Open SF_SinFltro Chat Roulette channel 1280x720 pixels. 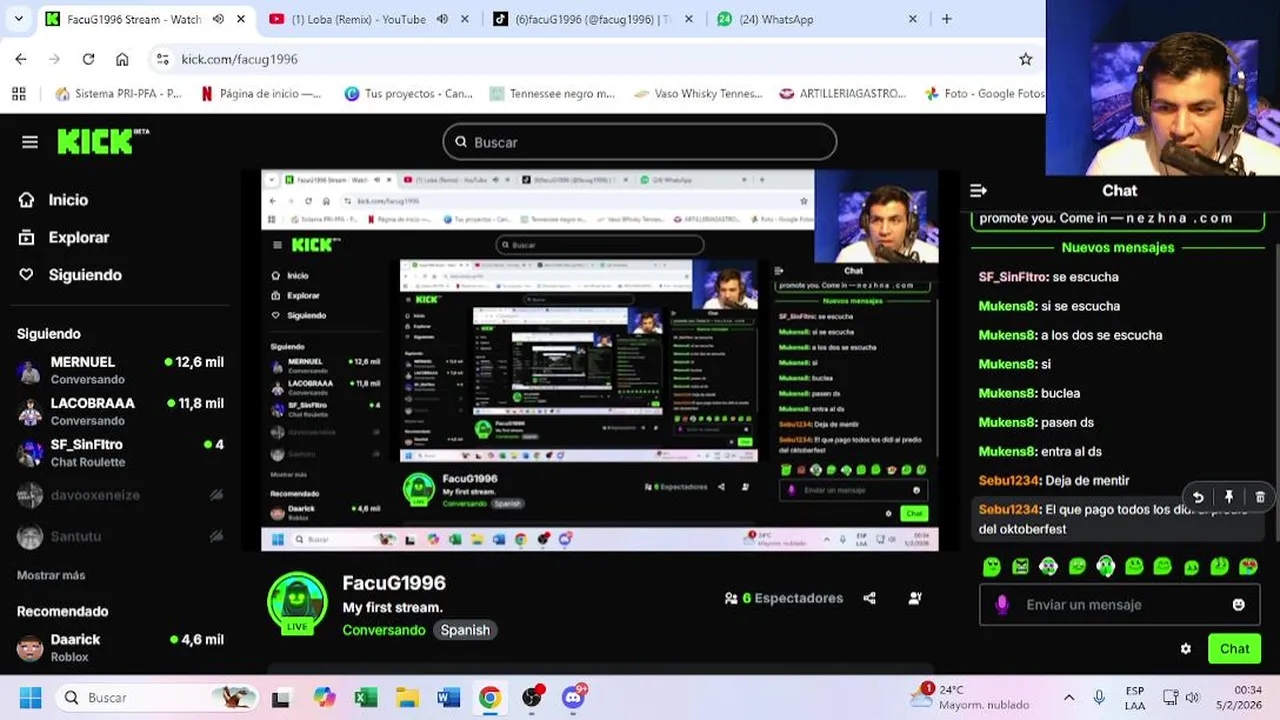point(120,453)
